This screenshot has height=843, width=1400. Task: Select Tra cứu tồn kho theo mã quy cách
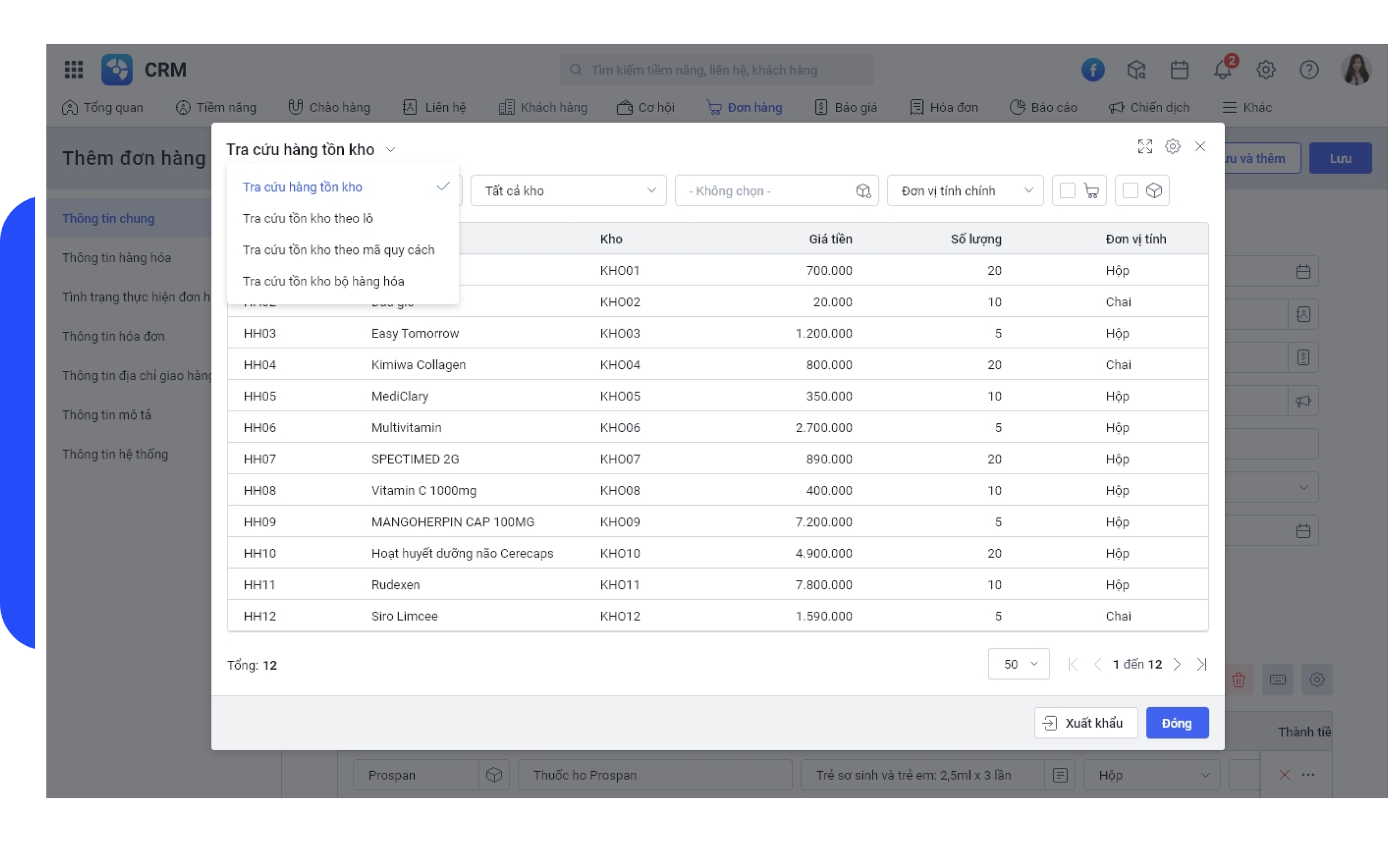pos(338,250)
